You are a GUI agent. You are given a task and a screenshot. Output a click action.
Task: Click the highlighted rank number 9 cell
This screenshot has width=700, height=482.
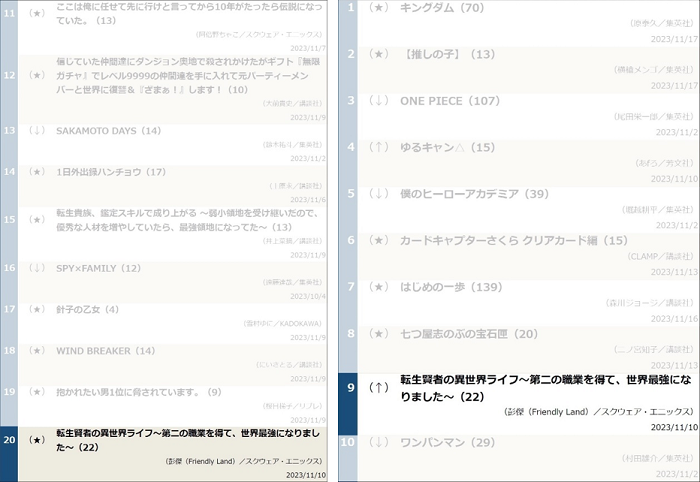pyautogui.click(x=348, y=404)
